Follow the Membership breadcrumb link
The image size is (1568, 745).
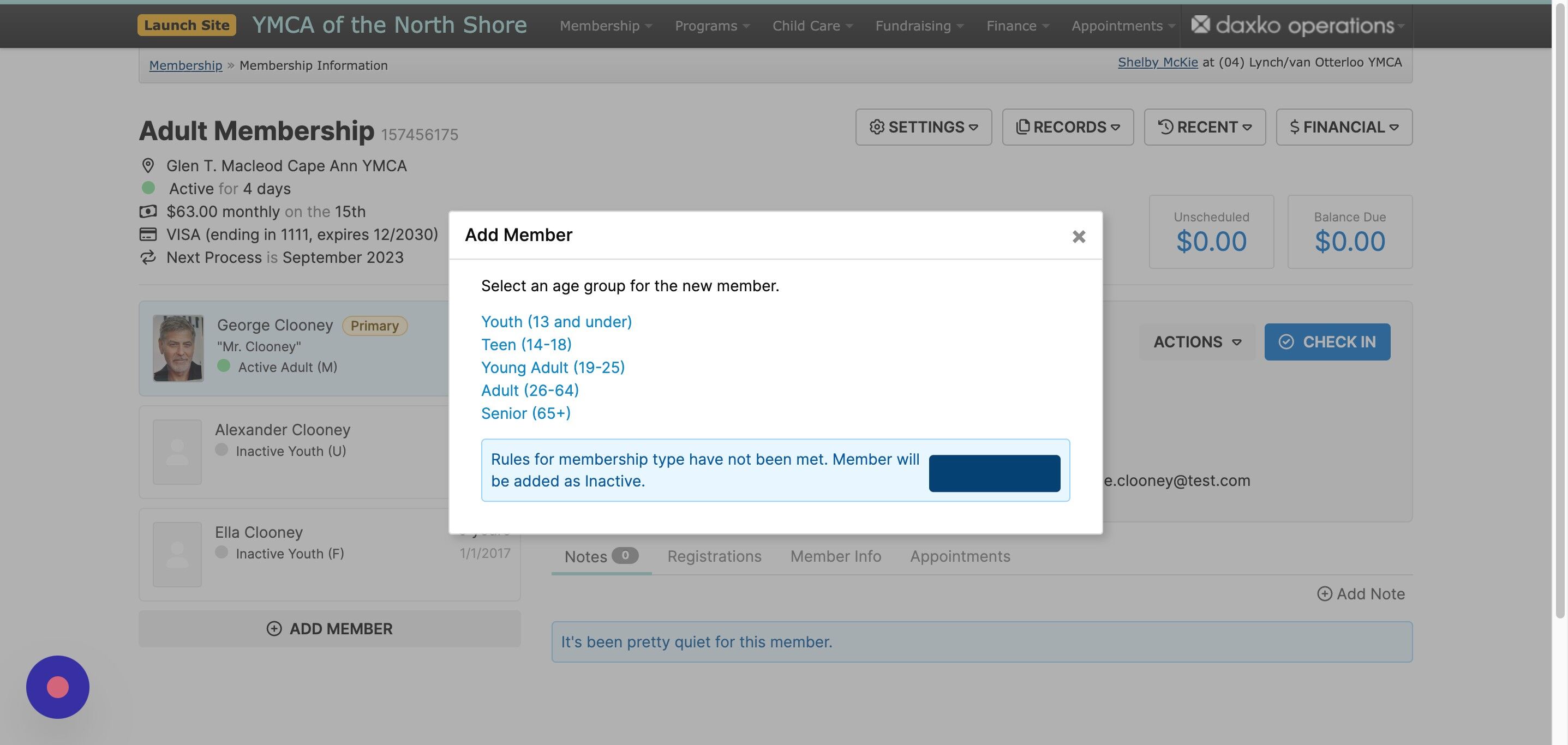point(185,65)
